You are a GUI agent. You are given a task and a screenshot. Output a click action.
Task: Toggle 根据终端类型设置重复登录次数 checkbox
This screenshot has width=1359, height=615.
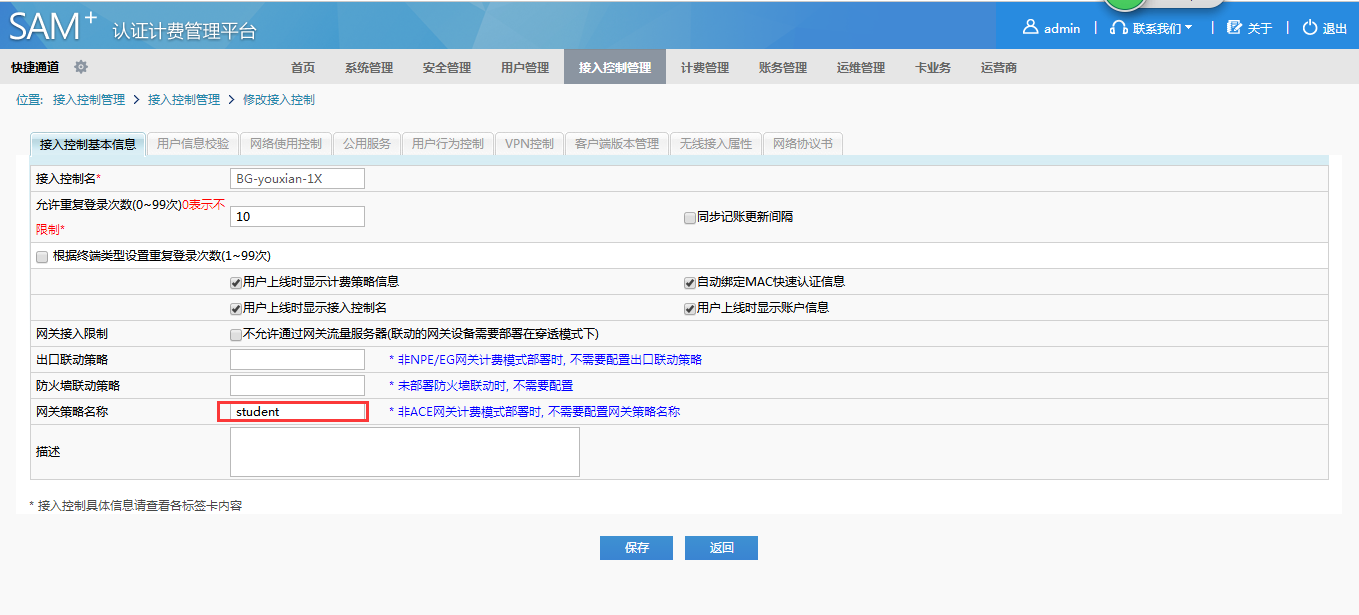[42, 256]
